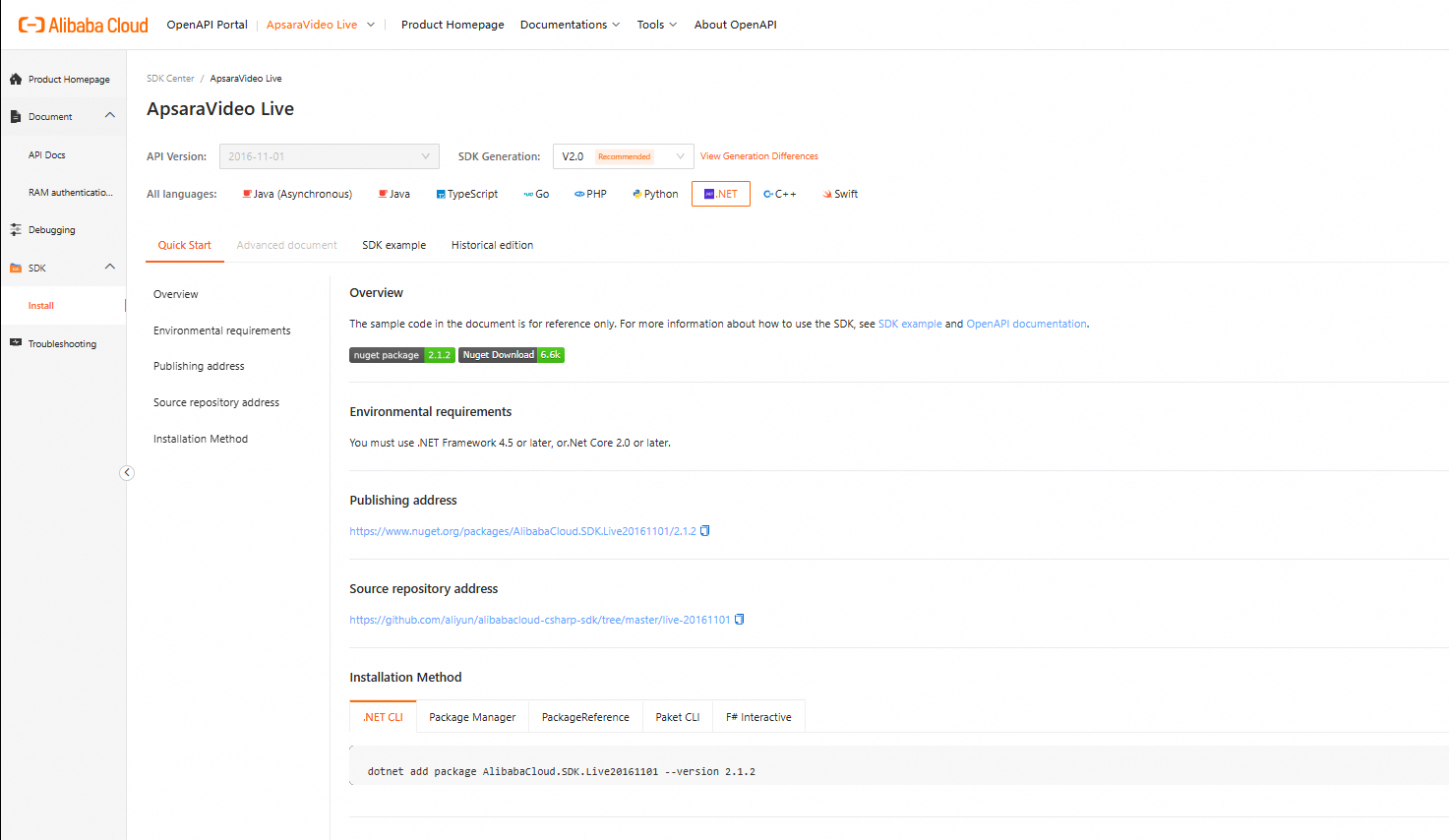Open the SDK example inline link
Image resolution: width=1449 pixels, height=840 pixels.
910,324
